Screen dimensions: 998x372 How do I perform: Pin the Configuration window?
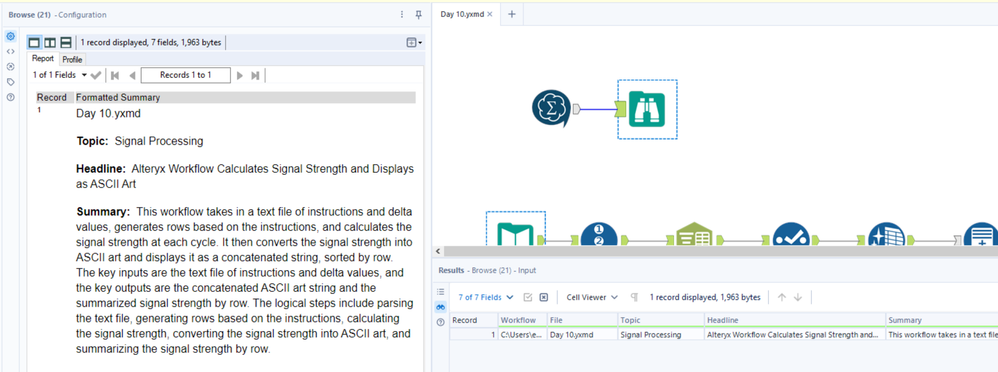click(x=418, y=15)
